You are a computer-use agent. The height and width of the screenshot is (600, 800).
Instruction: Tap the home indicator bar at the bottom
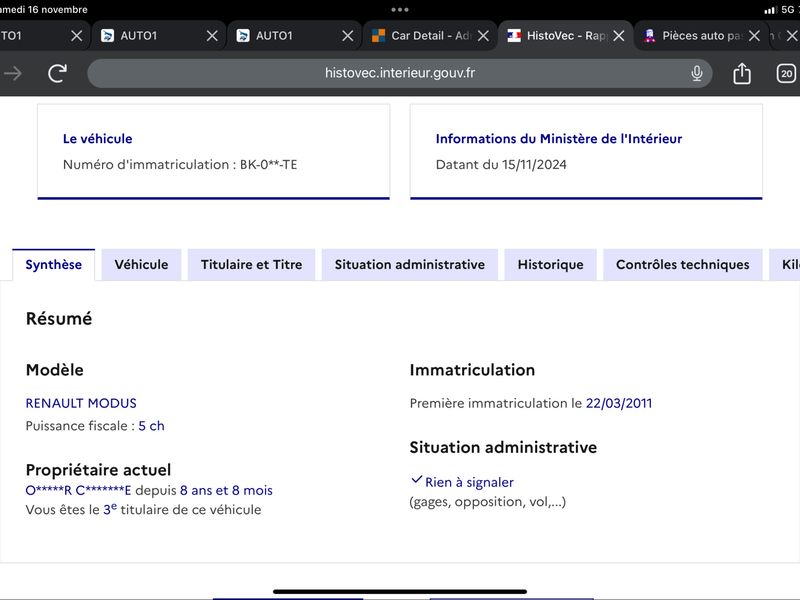coord(399,592)
